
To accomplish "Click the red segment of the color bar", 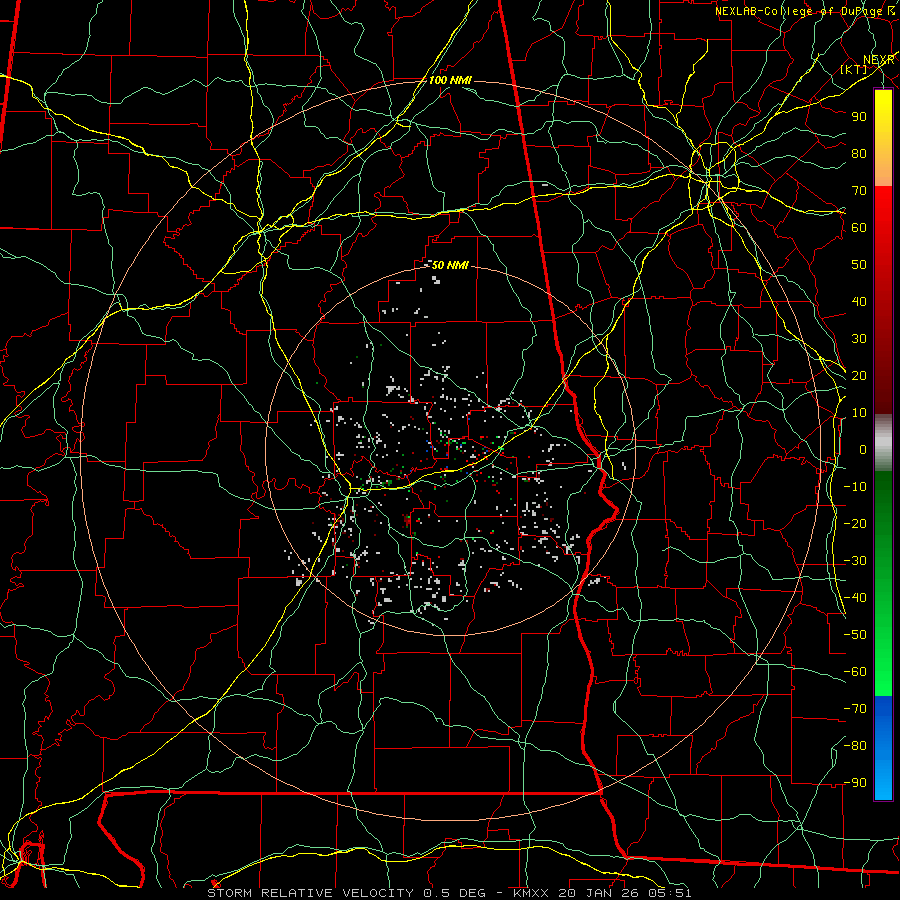I will pos(883,300).
